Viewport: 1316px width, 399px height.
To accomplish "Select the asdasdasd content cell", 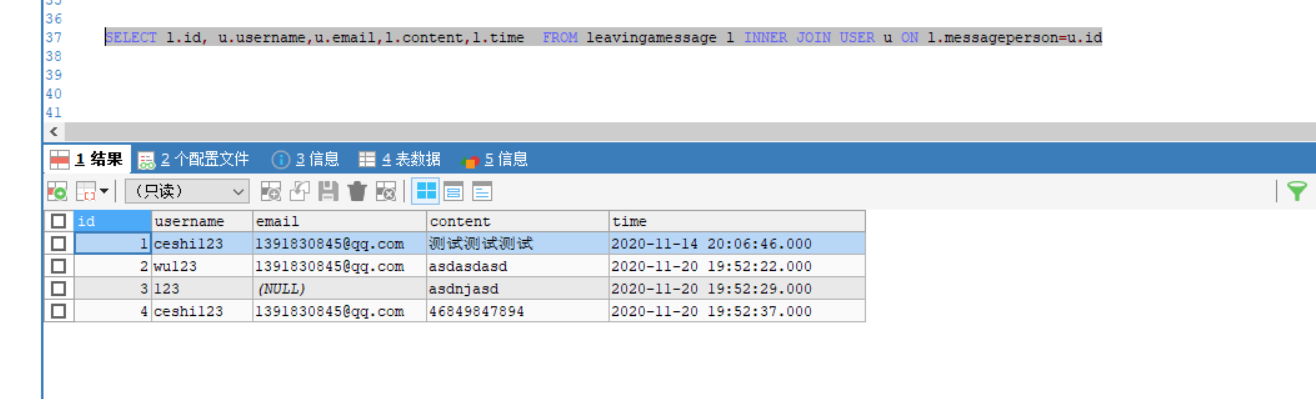I will [x=518, y=266].
